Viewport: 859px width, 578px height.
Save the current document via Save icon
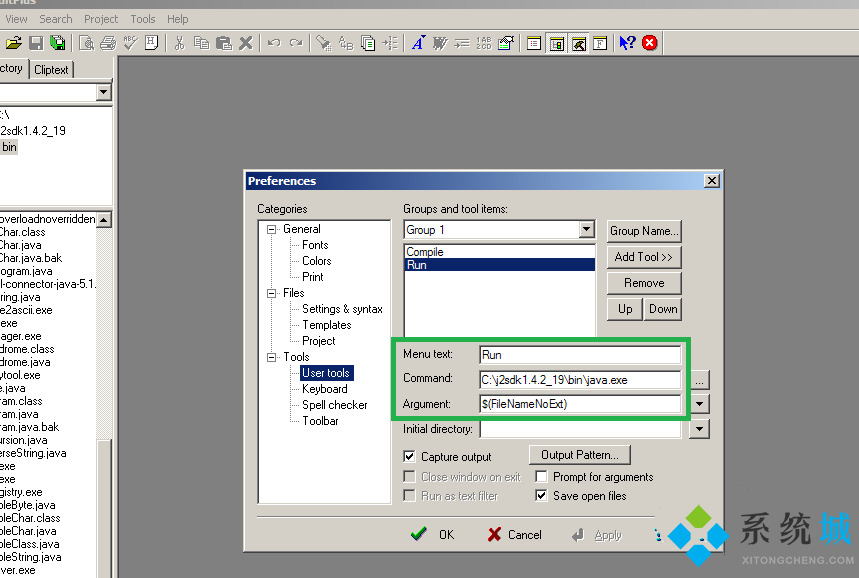point(36,42)
